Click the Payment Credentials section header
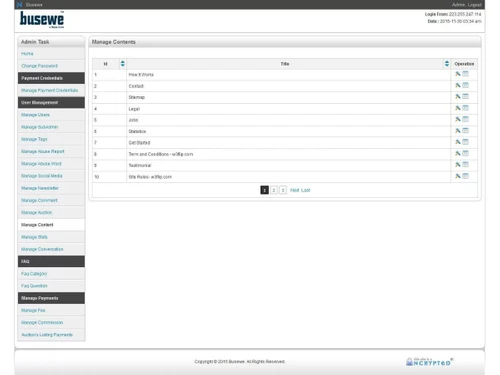The height and width of the screenshot is (375, 500). pos(51,78)
